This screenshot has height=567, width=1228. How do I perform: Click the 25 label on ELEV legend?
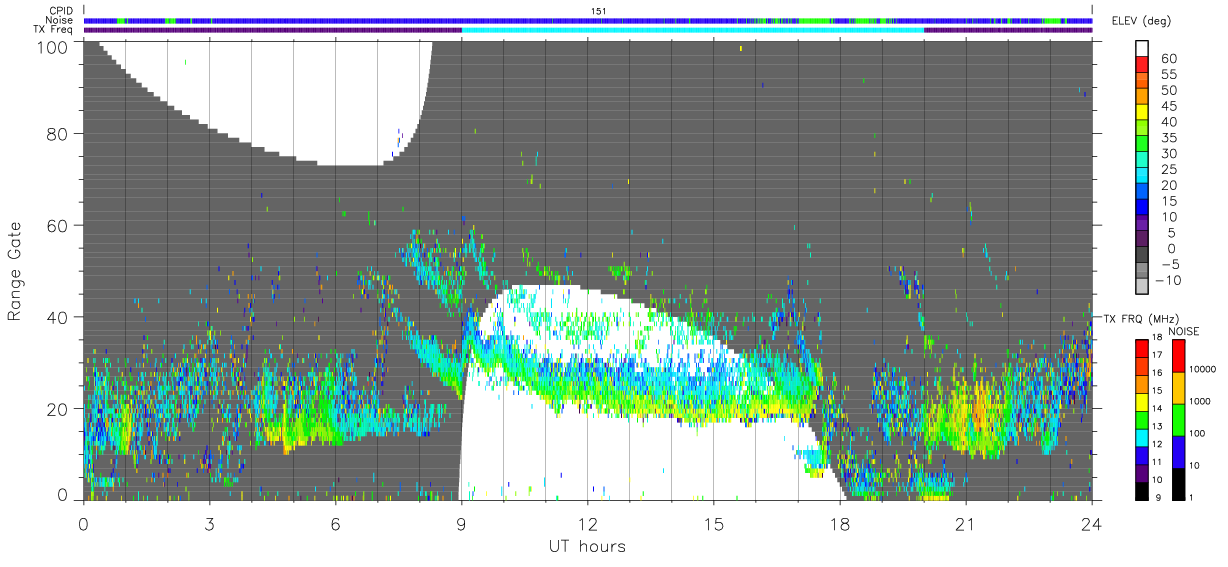tap(1169, 169)
